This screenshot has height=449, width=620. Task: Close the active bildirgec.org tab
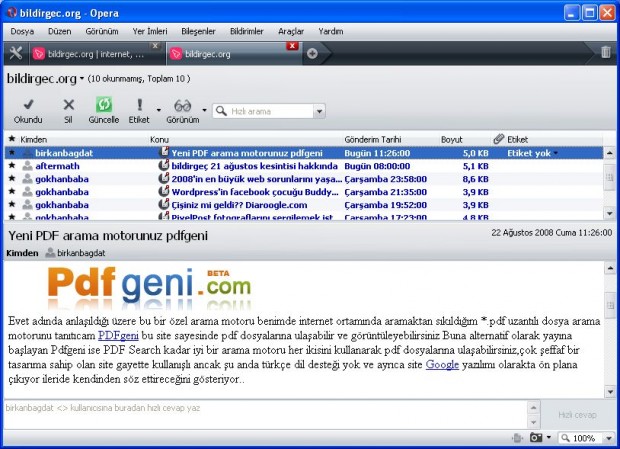(292, 46)
